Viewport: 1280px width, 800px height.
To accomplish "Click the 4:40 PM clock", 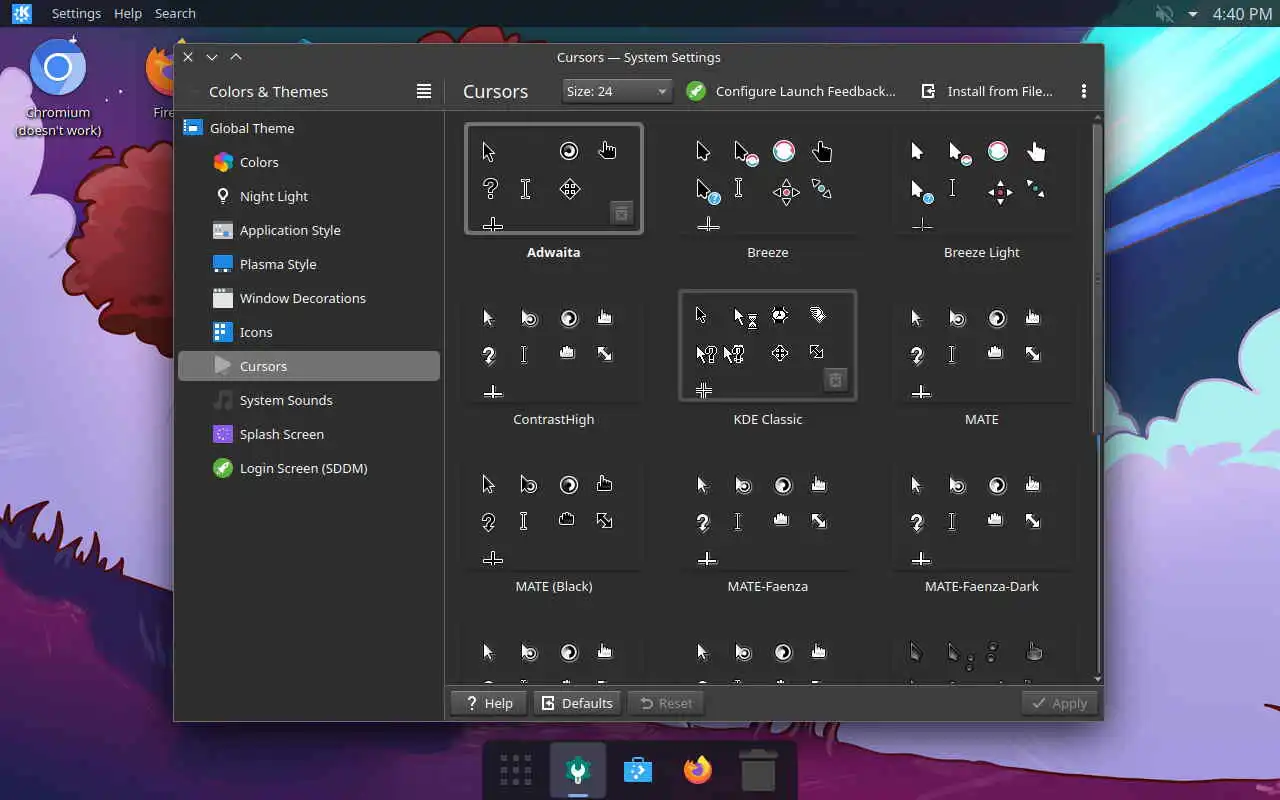I will point(1242,14).
